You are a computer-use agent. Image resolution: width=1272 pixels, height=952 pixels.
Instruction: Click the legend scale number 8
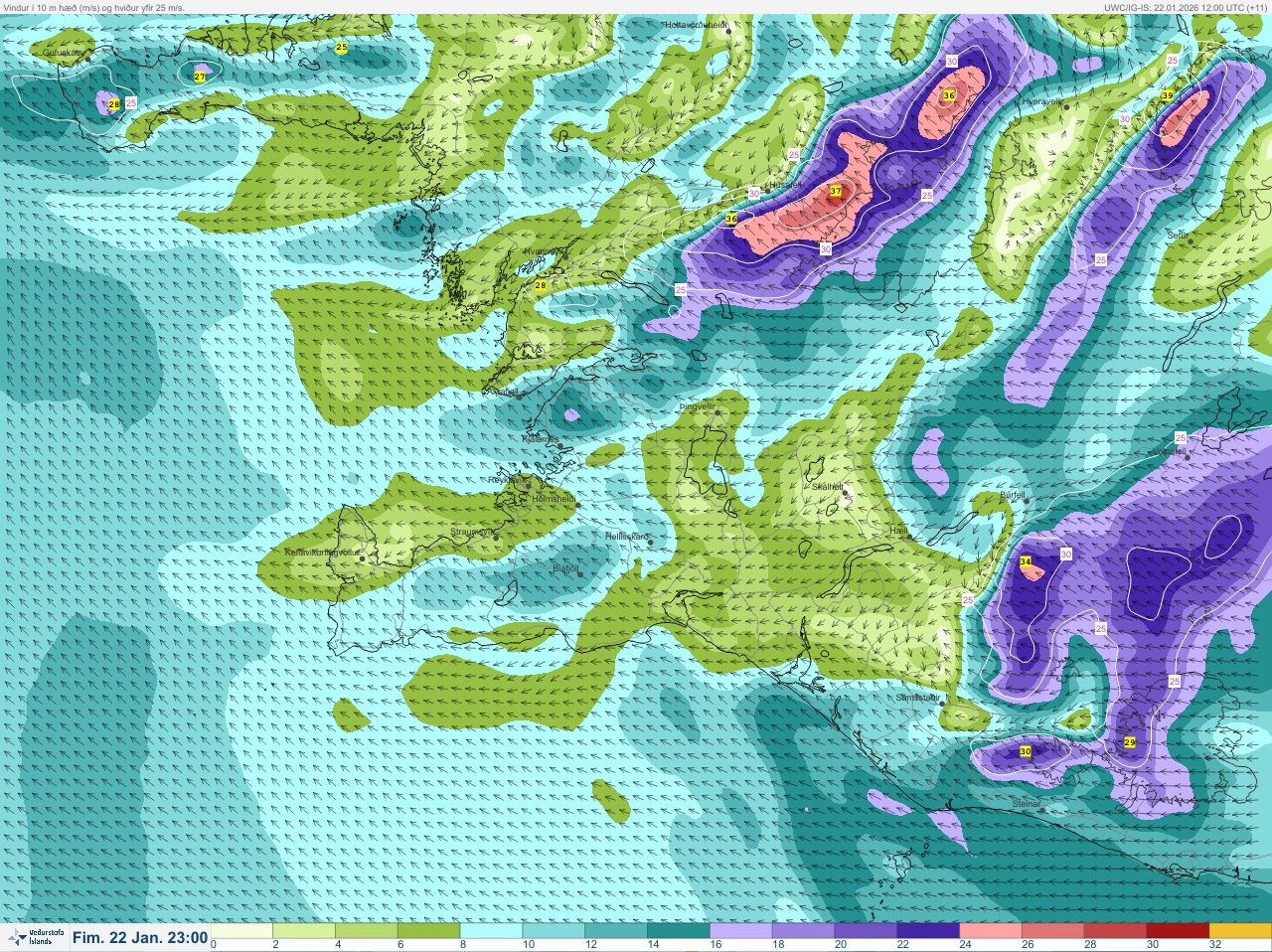pyautogui.click(x=461, y=945)
